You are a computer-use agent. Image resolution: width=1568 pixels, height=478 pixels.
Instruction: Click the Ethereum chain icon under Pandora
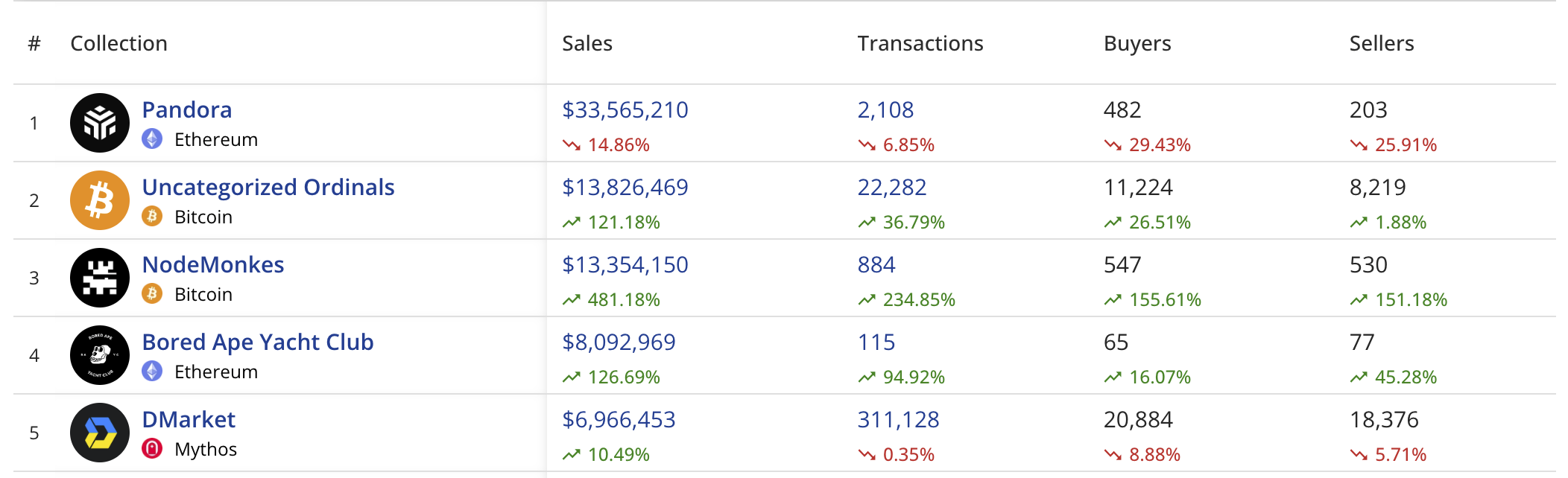click(x=152, y=139)
